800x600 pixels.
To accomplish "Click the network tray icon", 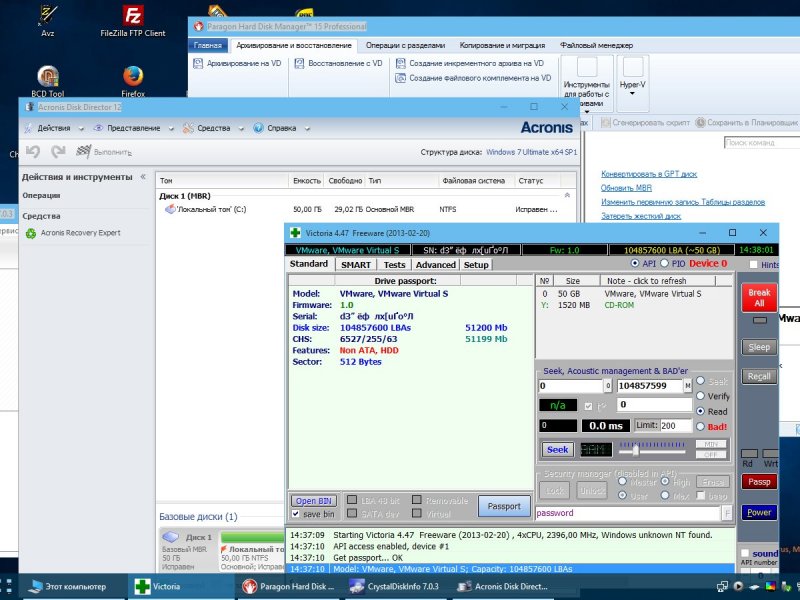I will [x=722, y=587].
